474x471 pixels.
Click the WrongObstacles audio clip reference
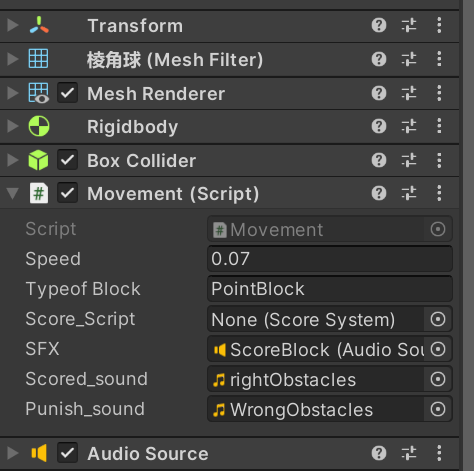316,409
